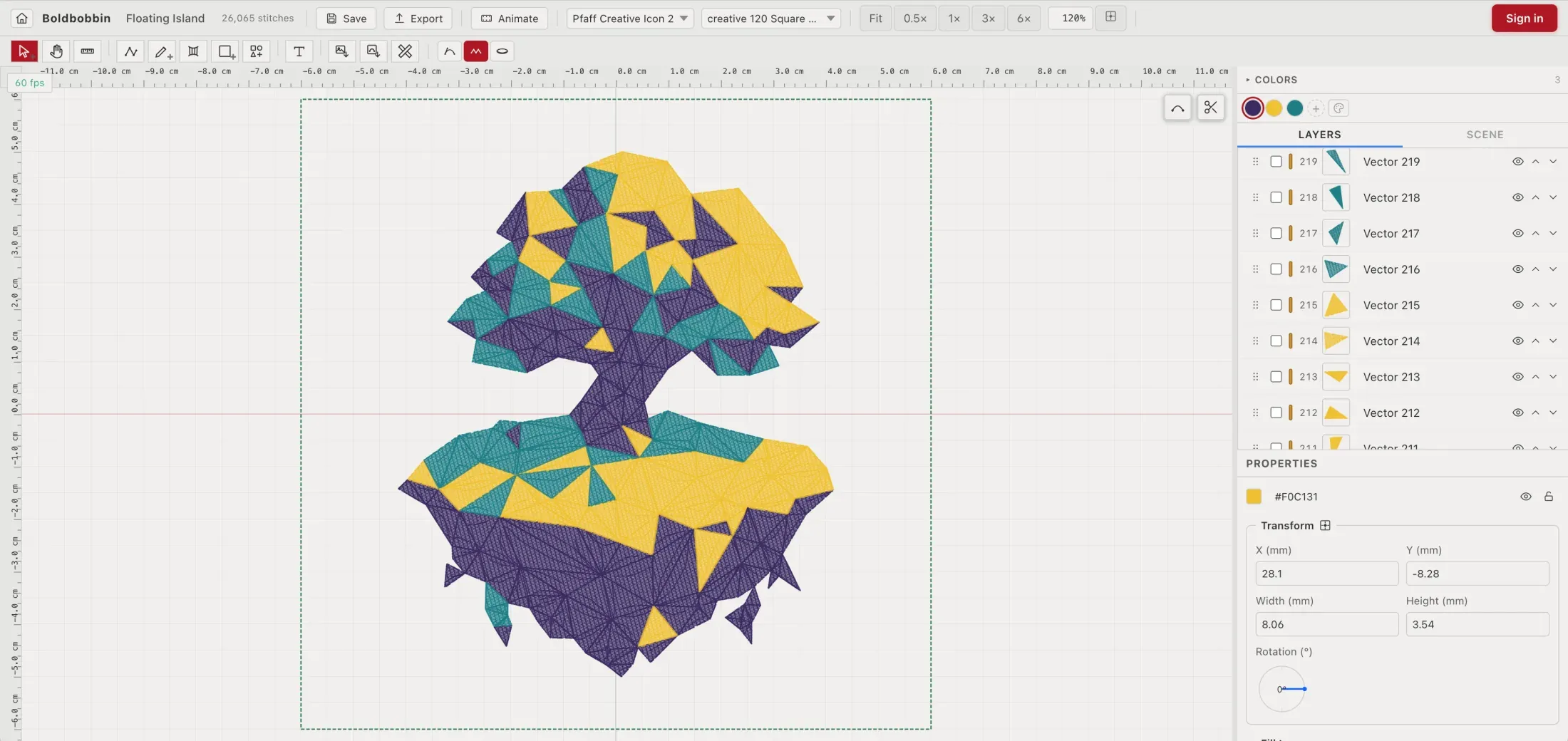Select the dark purple thread color
The height and width of the screenshot is (741, 1568).
[1253, 108]
